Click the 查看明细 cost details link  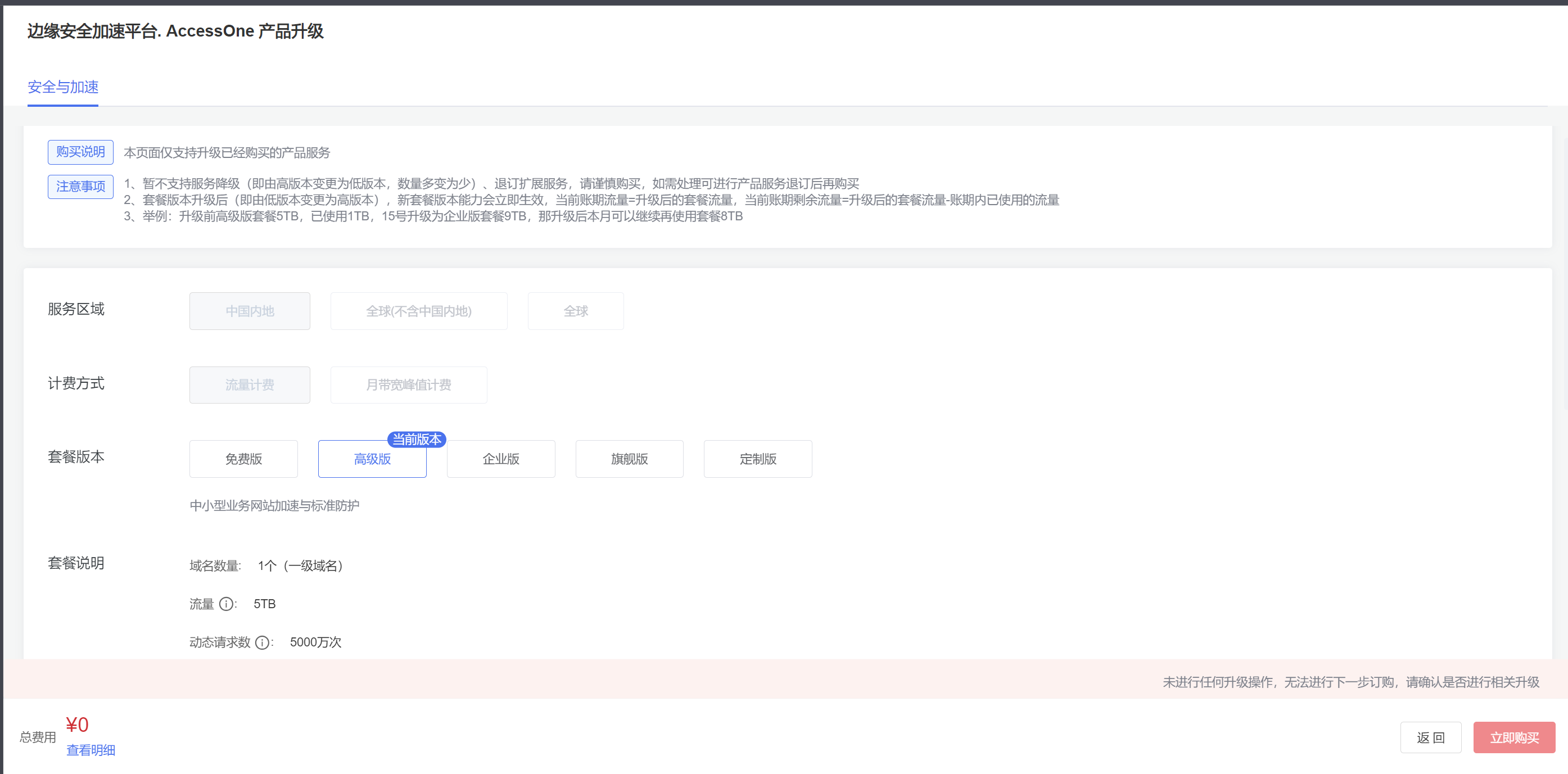91,750
